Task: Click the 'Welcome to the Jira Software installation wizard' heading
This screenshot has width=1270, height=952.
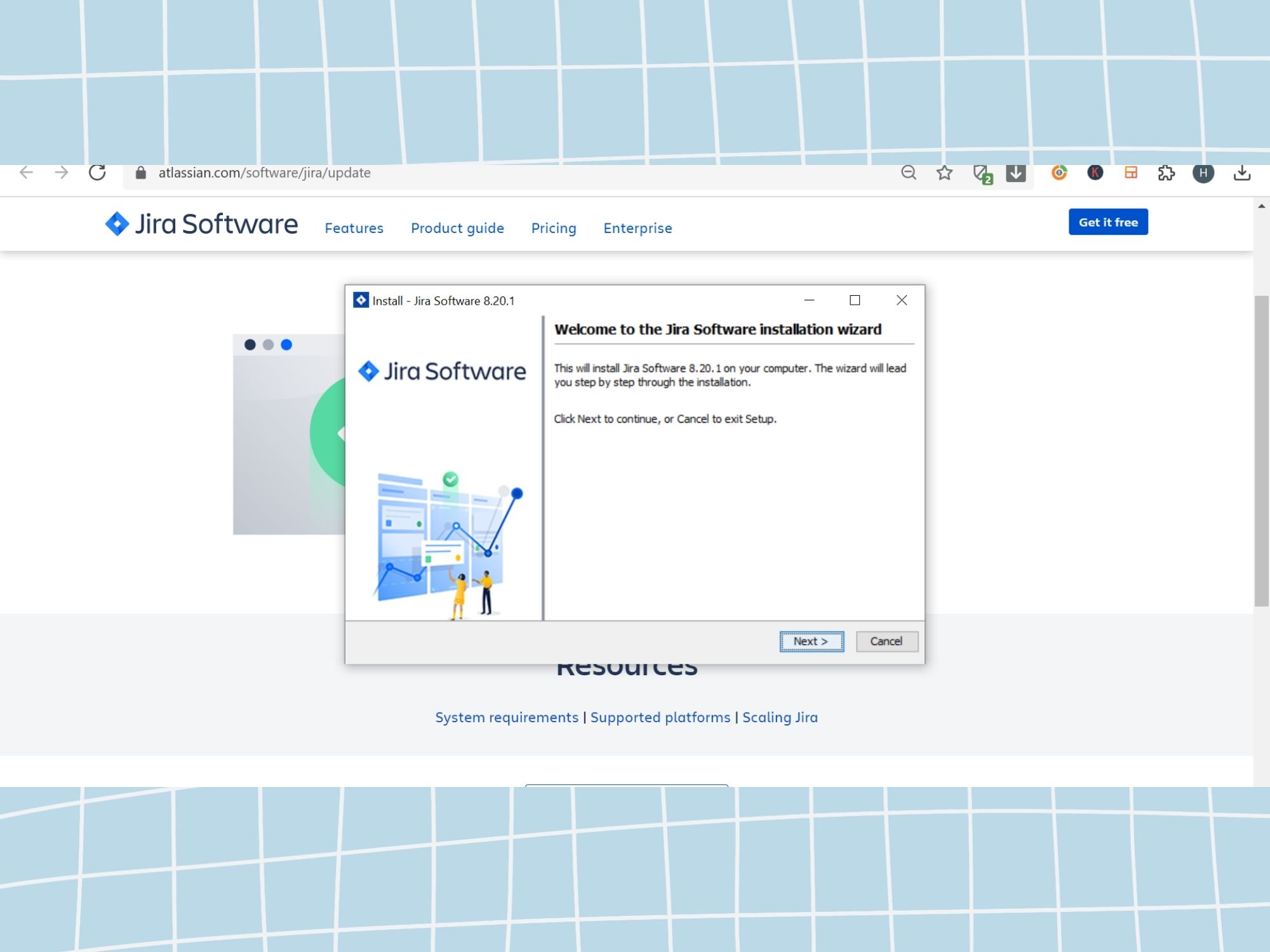Action: pyautogui.click(x=718, y=329)
